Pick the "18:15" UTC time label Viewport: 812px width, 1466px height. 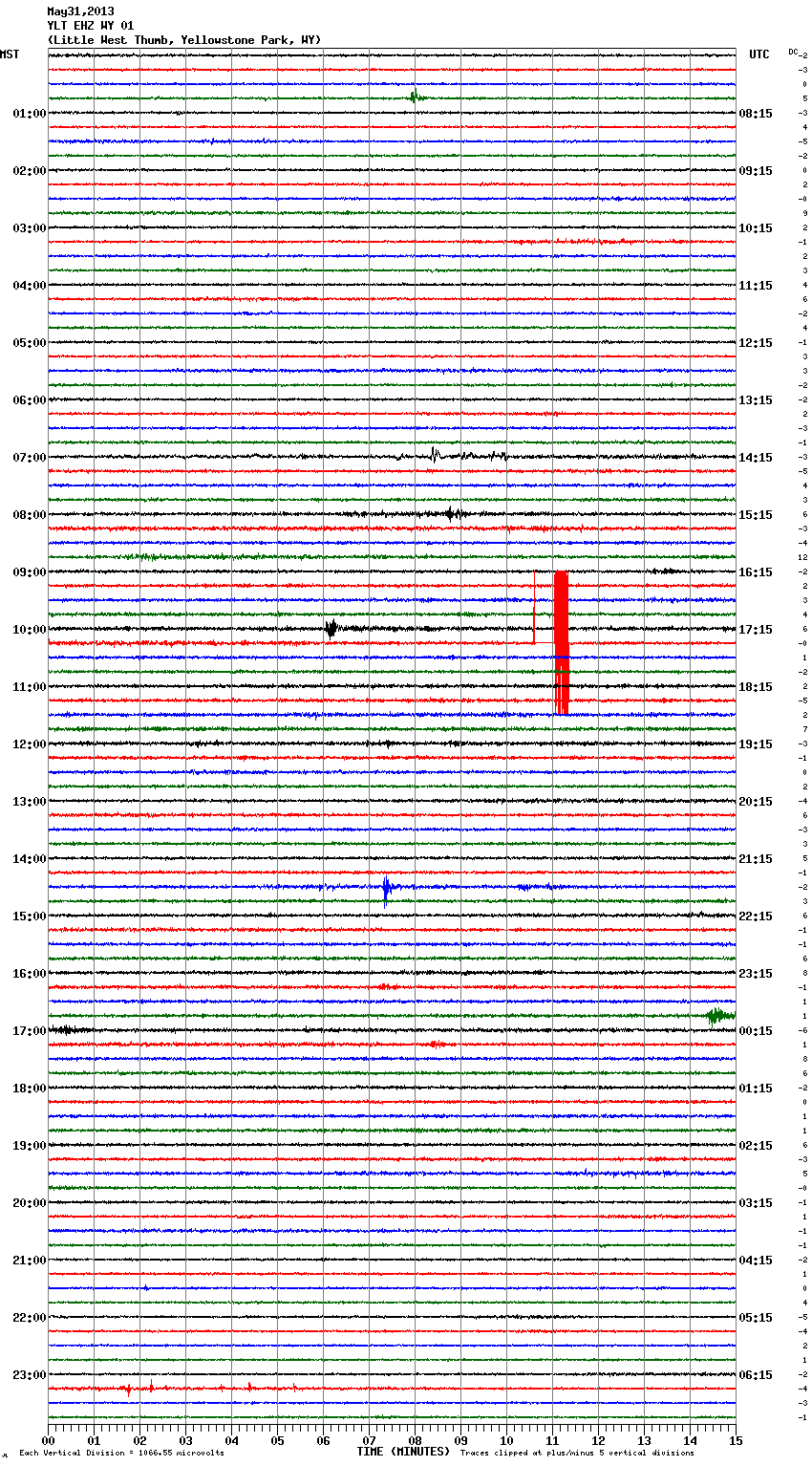pyautogui.click(x=756, y=687)
